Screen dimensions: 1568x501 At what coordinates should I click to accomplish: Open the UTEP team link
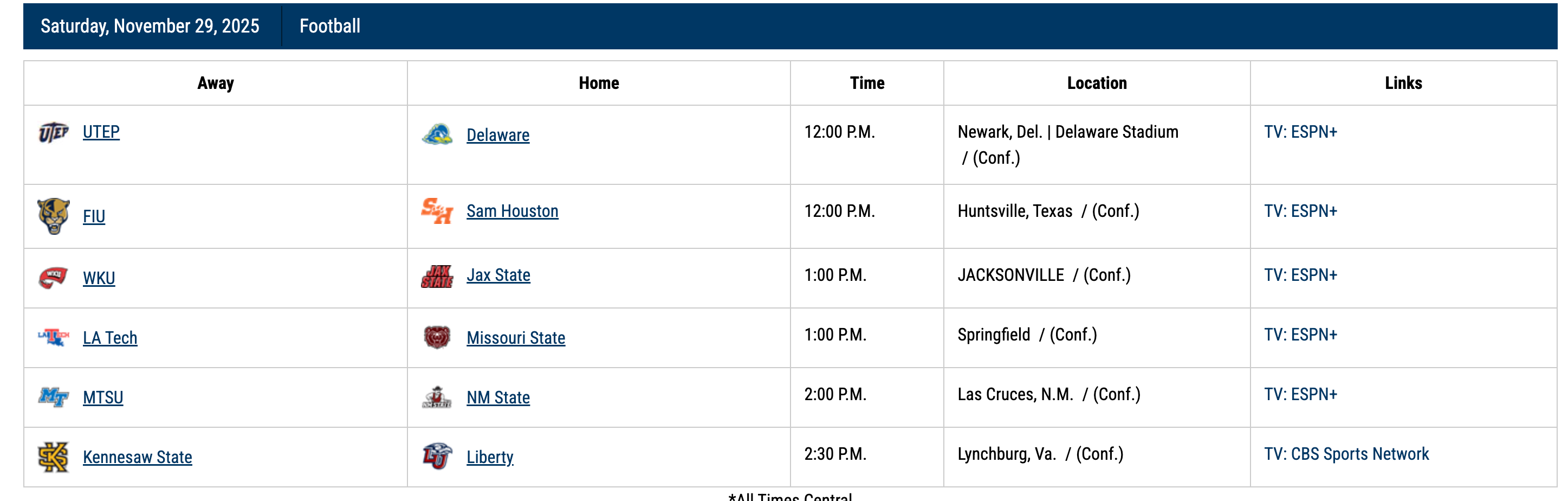[101, 132]
